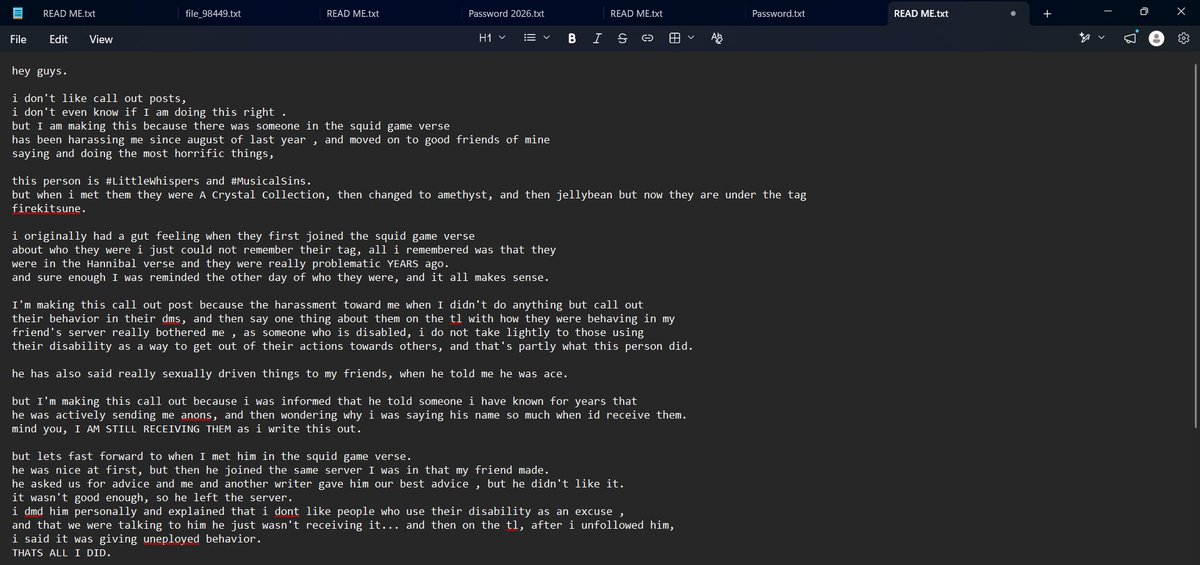1200x565 pixels.
Task: Click the line 'saying and doing the most horrific things,'
Action: pos(143,154)
